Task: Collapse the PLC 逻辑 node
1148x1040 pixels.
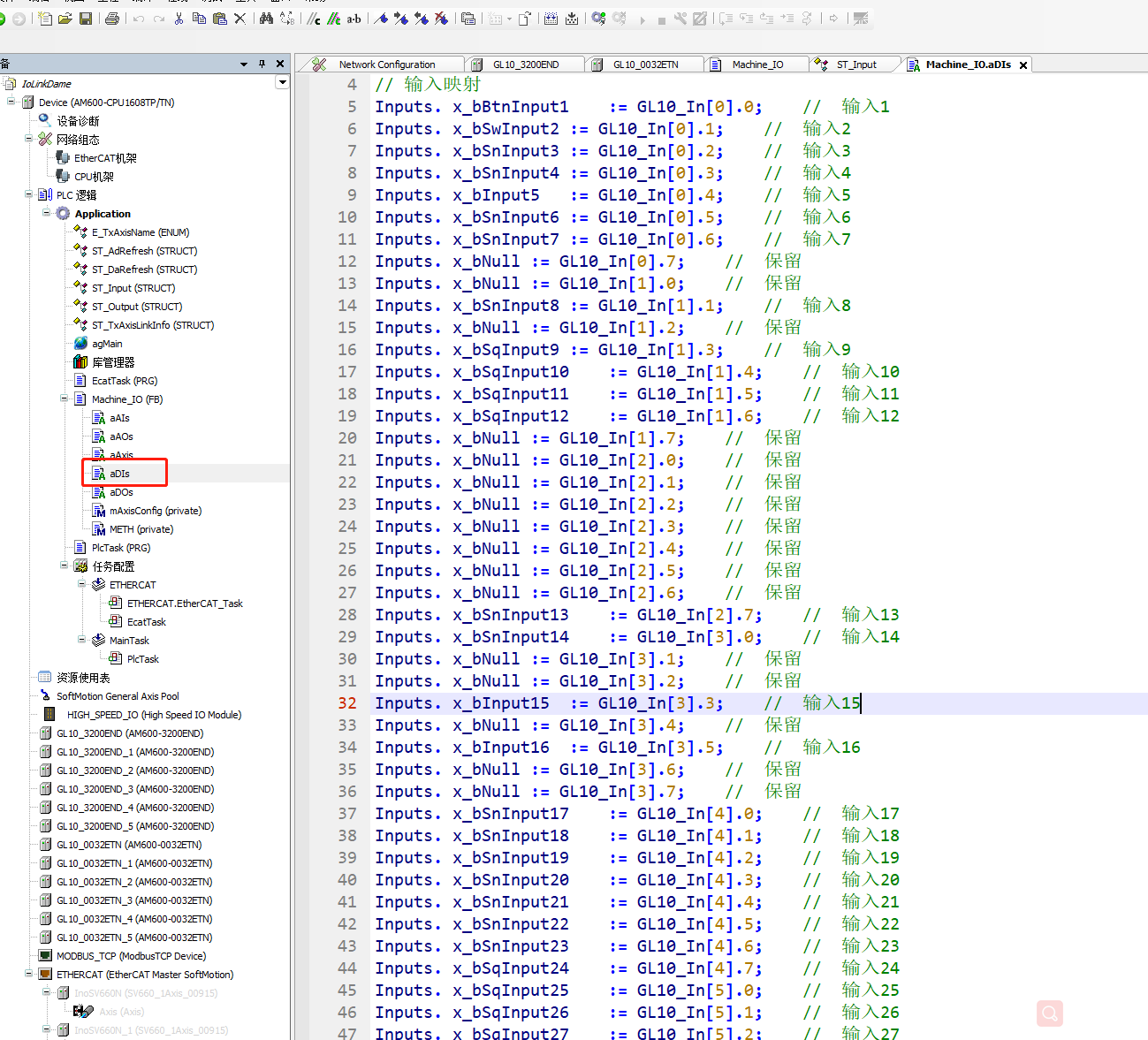Action: (29, 195)
